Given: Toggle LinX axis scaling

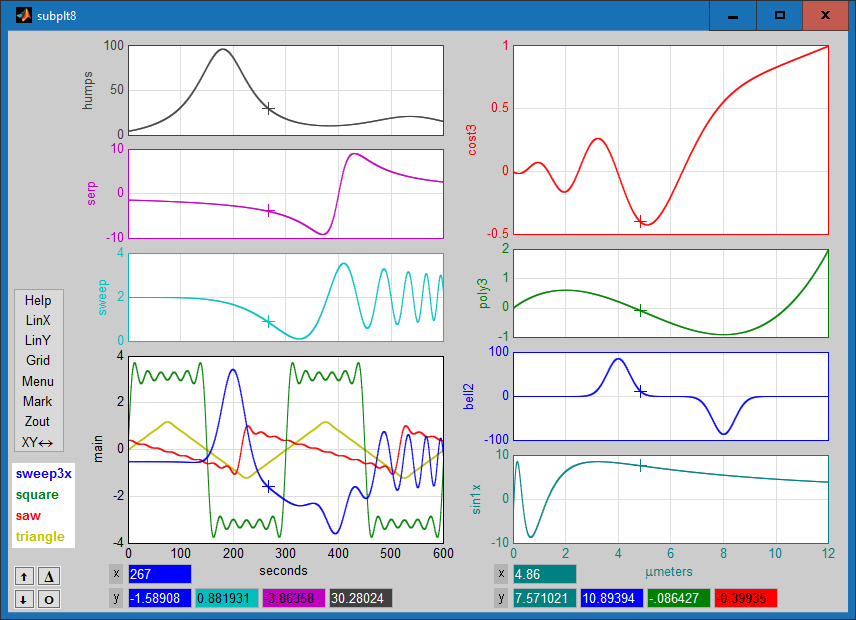Looking at the screenshot, I should 38,320.
